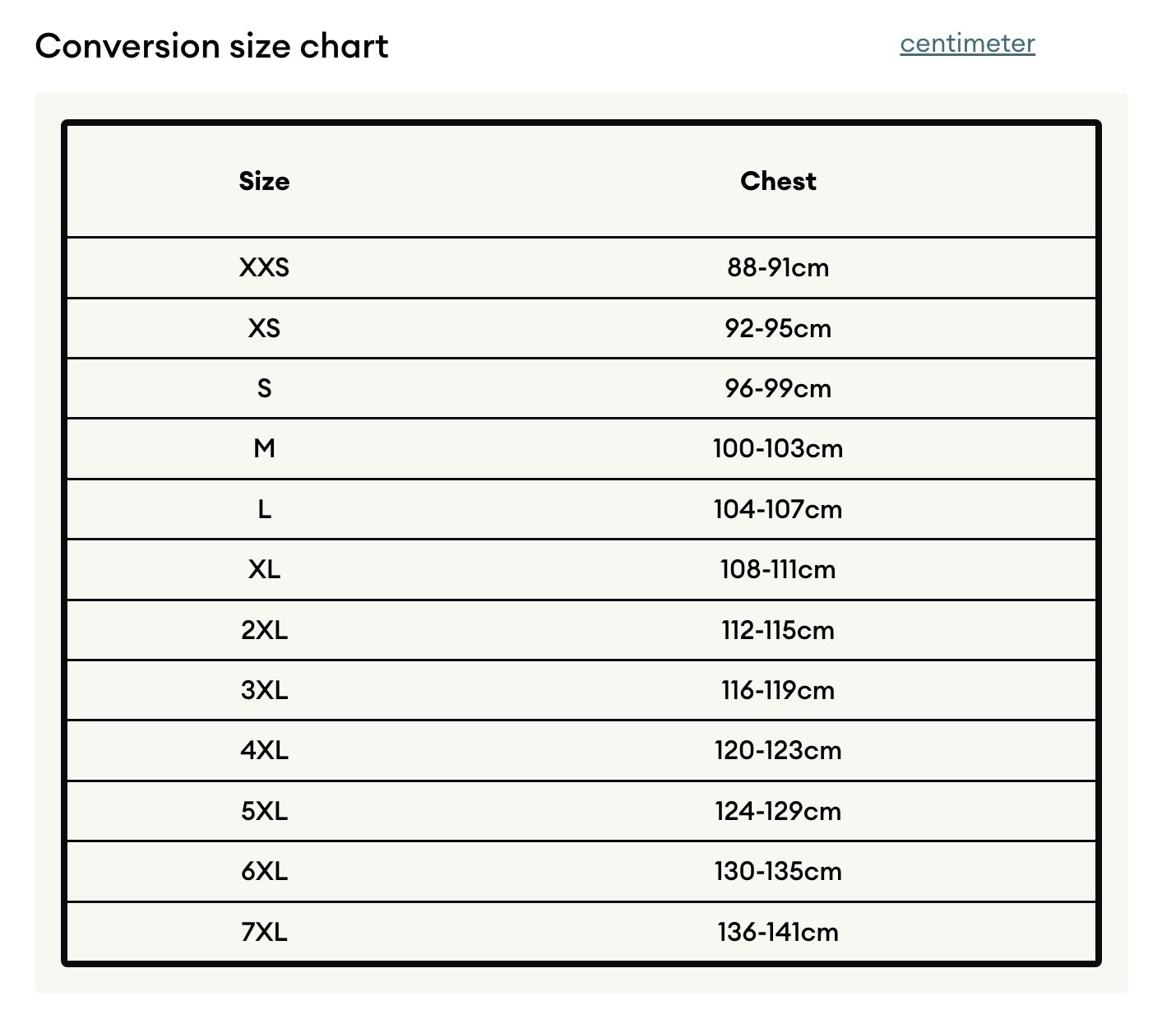Click the Chest column header

pos(778,181)
